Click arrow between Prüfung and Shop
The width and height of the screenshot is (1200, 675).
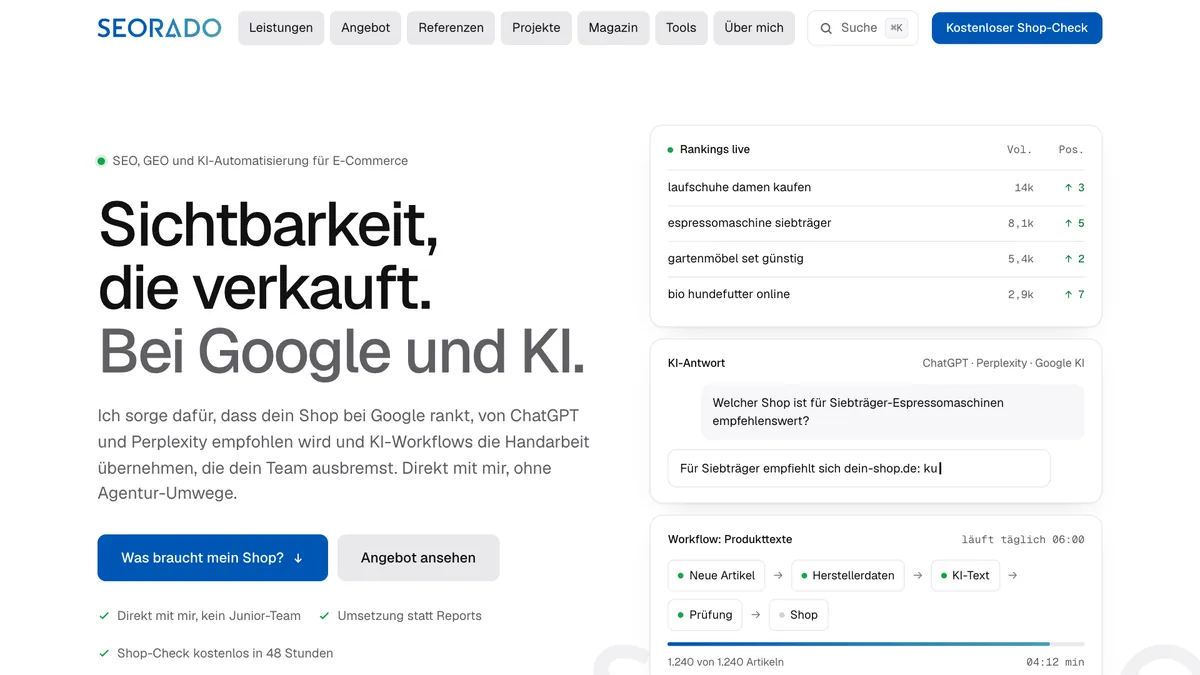click(756, 615)
